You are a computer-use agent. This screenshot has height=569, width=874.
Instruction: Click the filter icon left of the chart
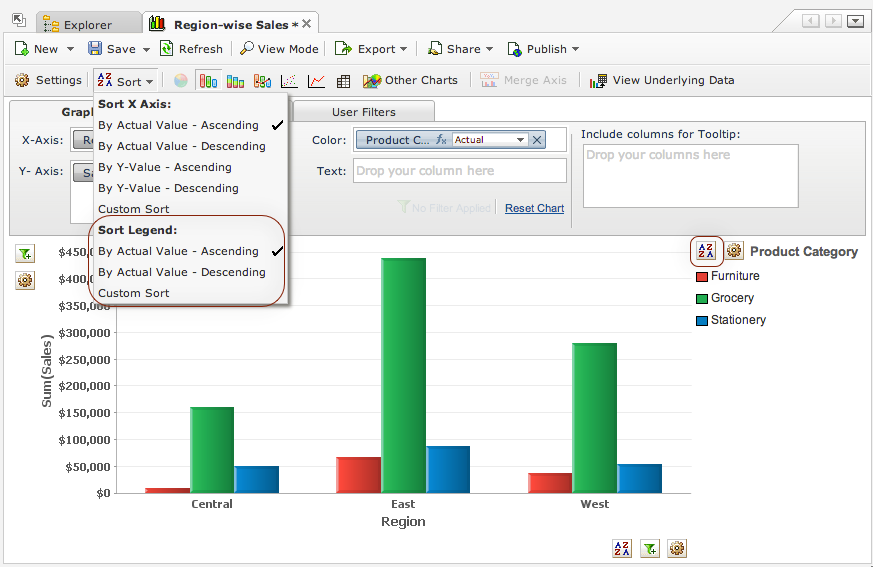(x=25, y=254)
